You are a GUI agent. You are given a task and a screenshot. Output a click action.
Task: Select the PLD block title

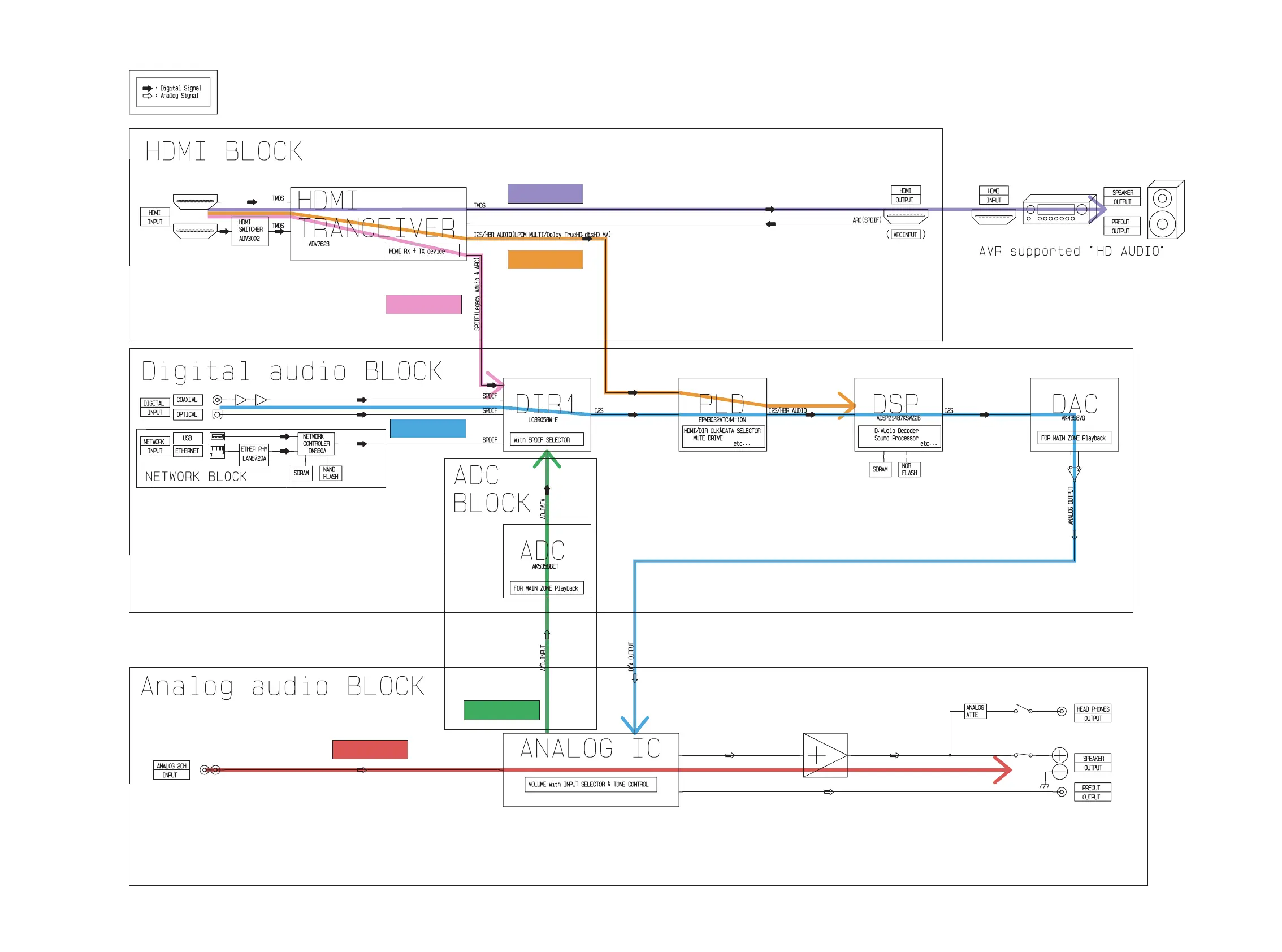pos(721,404)
